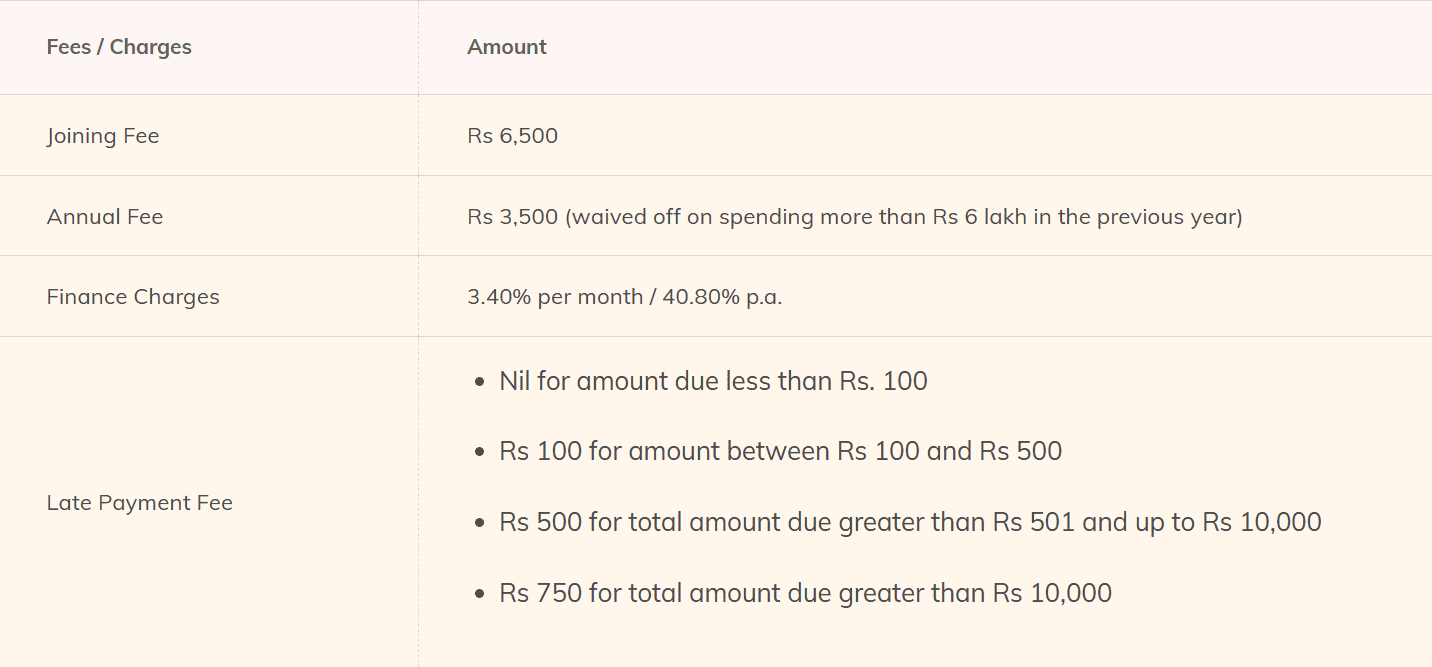The width and height of the screenshot is (1432, 667).
Task: Click the 3.40% per month rate text
Action: click(555, 297)
